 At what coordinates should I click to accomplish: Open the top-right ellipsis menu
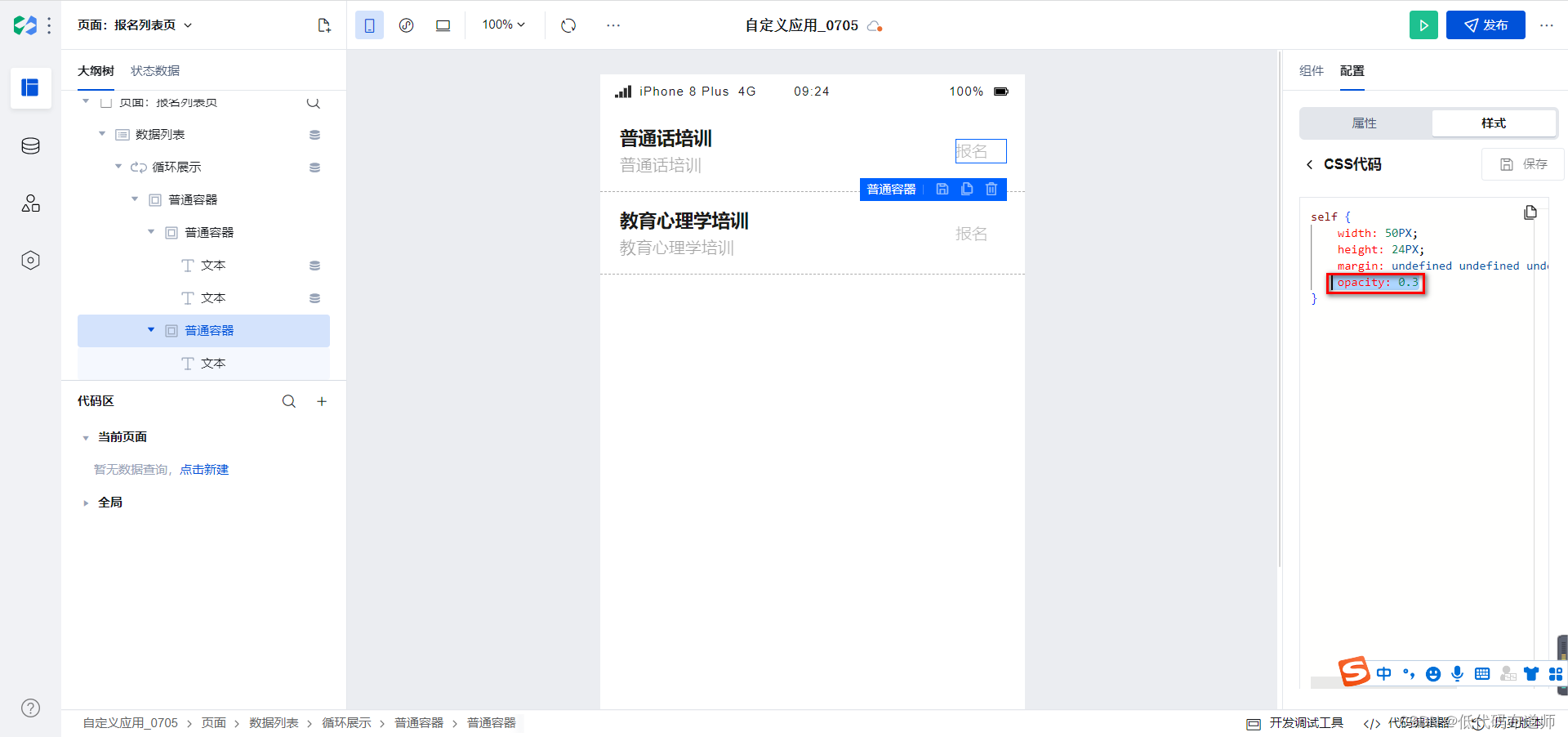pos(1547,25)
